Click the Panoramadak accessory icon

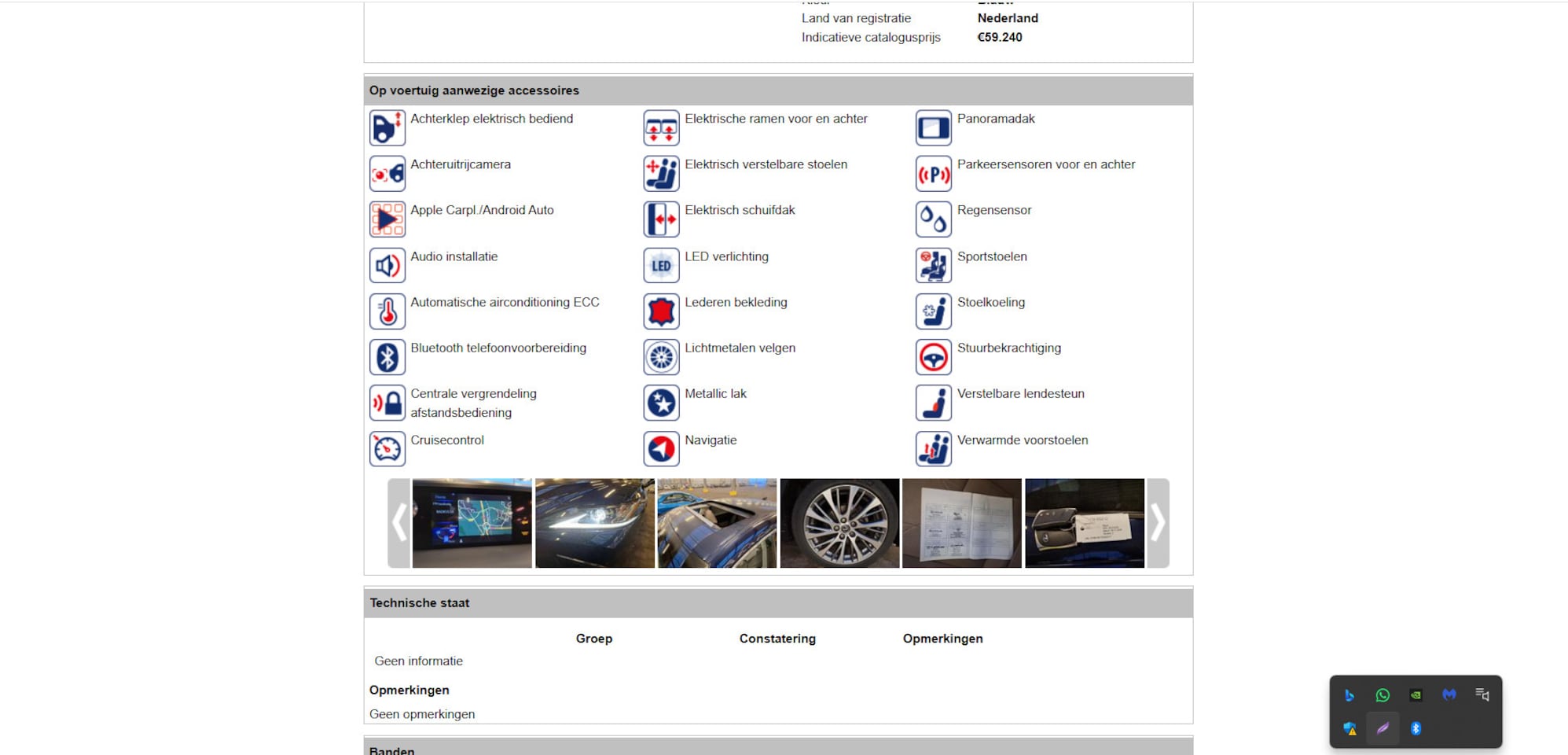coord(933,128)
